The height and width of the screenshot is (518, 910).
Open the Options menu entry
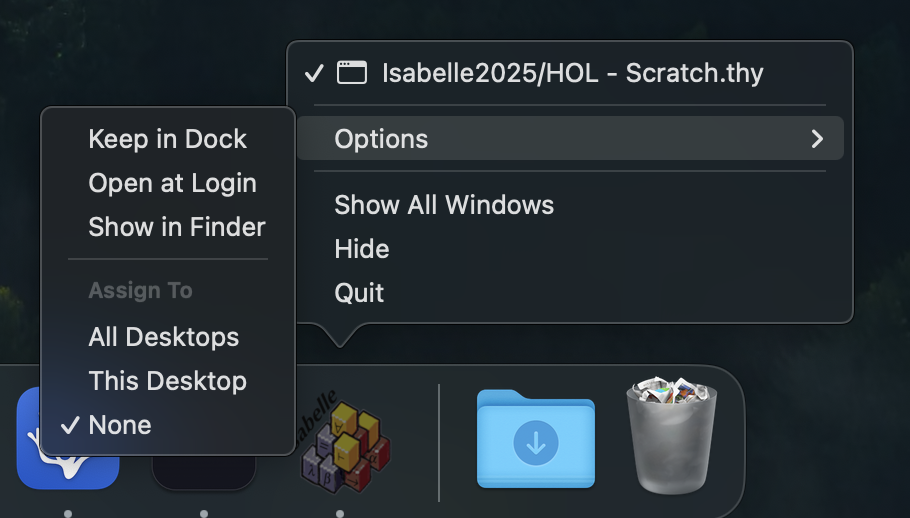[381, 139]
